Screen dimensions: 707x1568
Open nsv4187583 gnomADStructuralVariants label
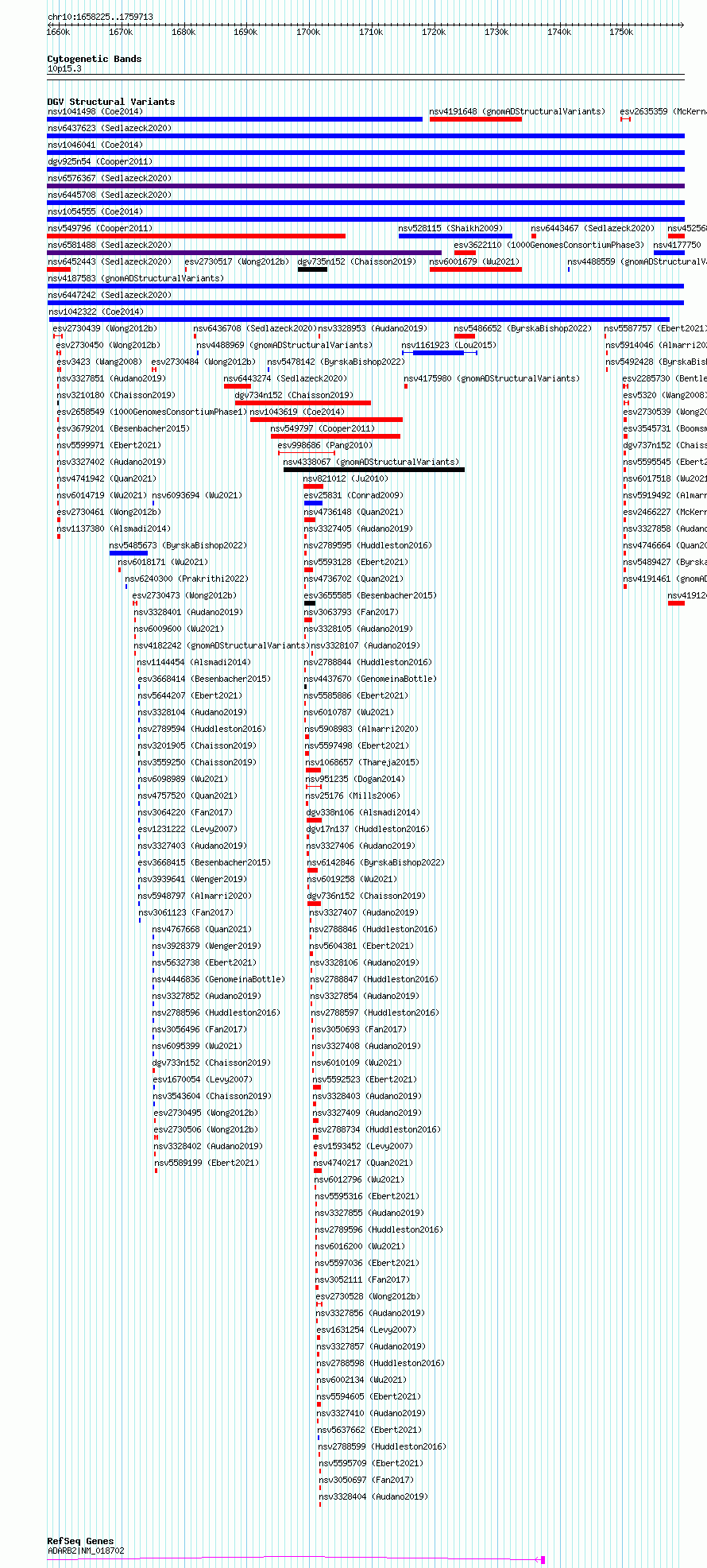136,278
